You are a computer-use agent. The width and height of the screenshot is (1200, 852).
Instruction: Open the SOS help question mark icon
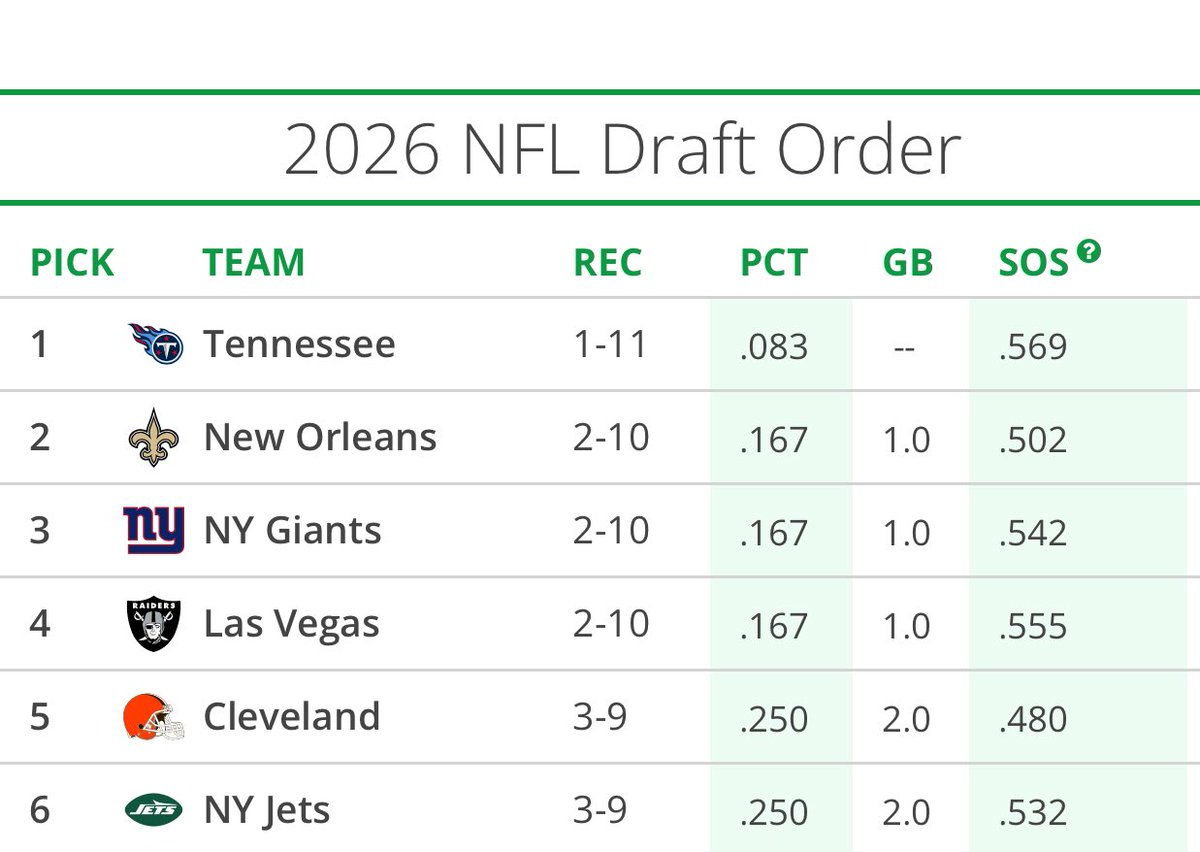tap(1089, 251)
